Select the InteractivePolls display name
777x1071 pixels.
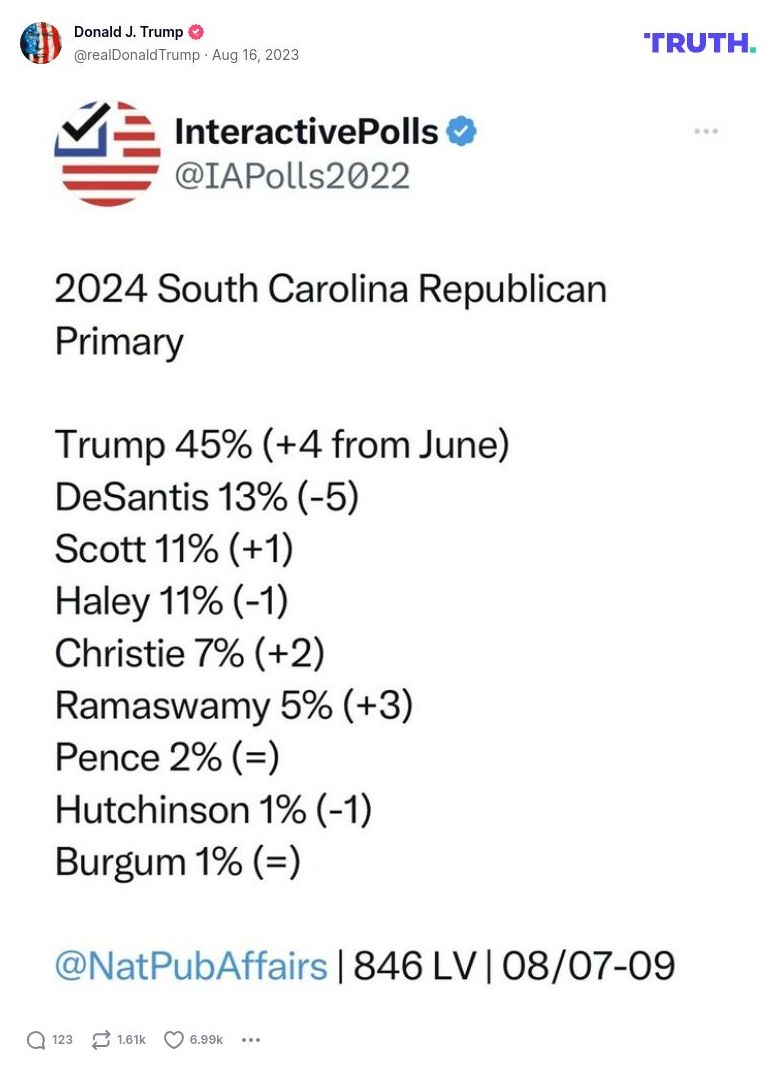pos(304,130)
